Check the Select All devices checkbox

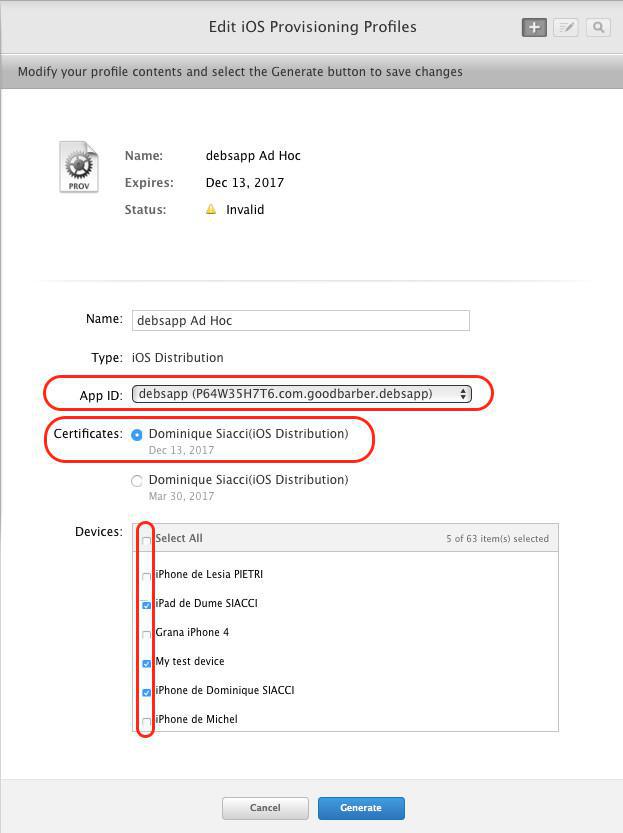[146, 540]
